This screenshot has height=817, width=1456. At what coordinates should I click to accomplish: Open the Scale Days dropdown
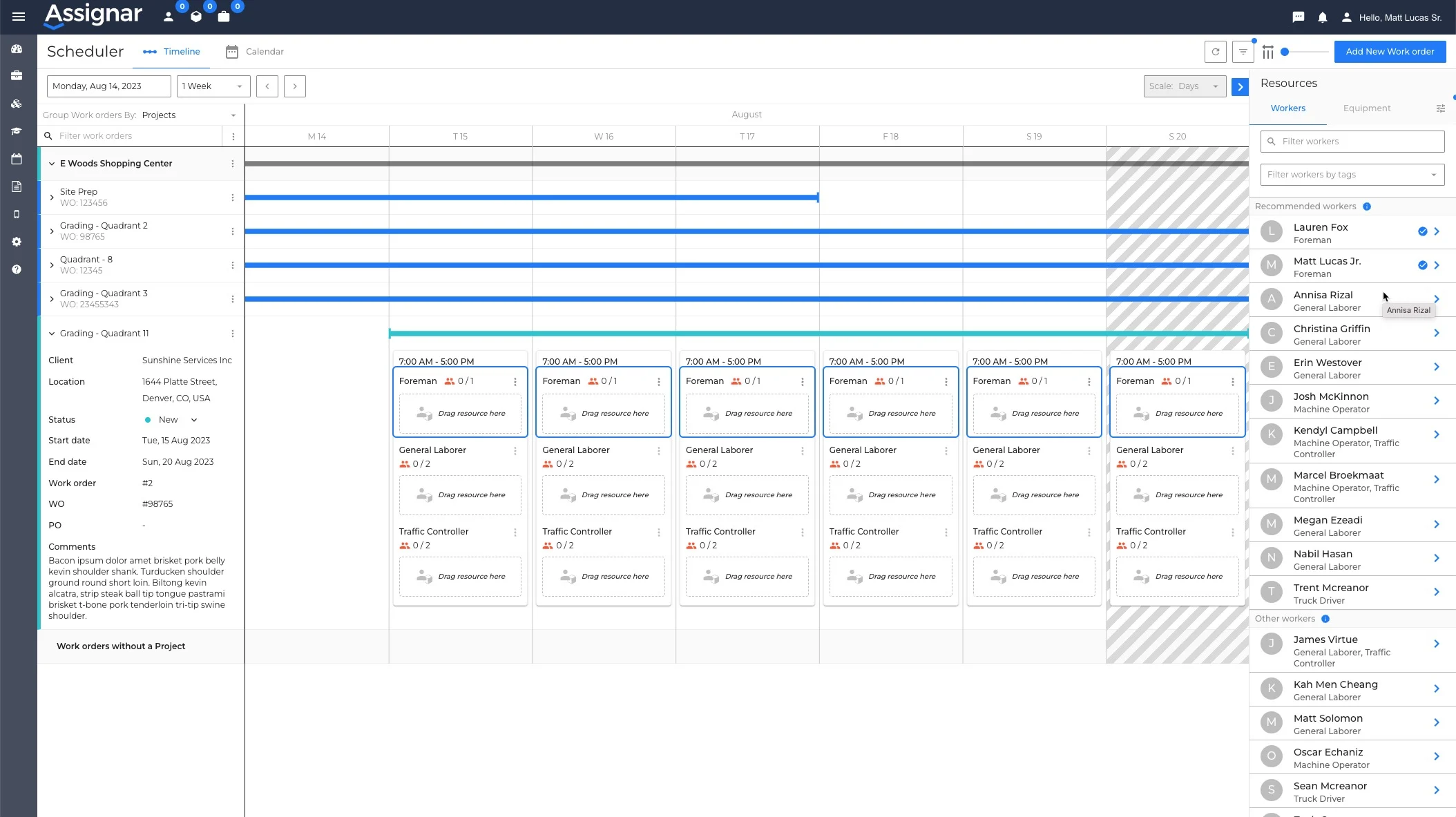1185,86
